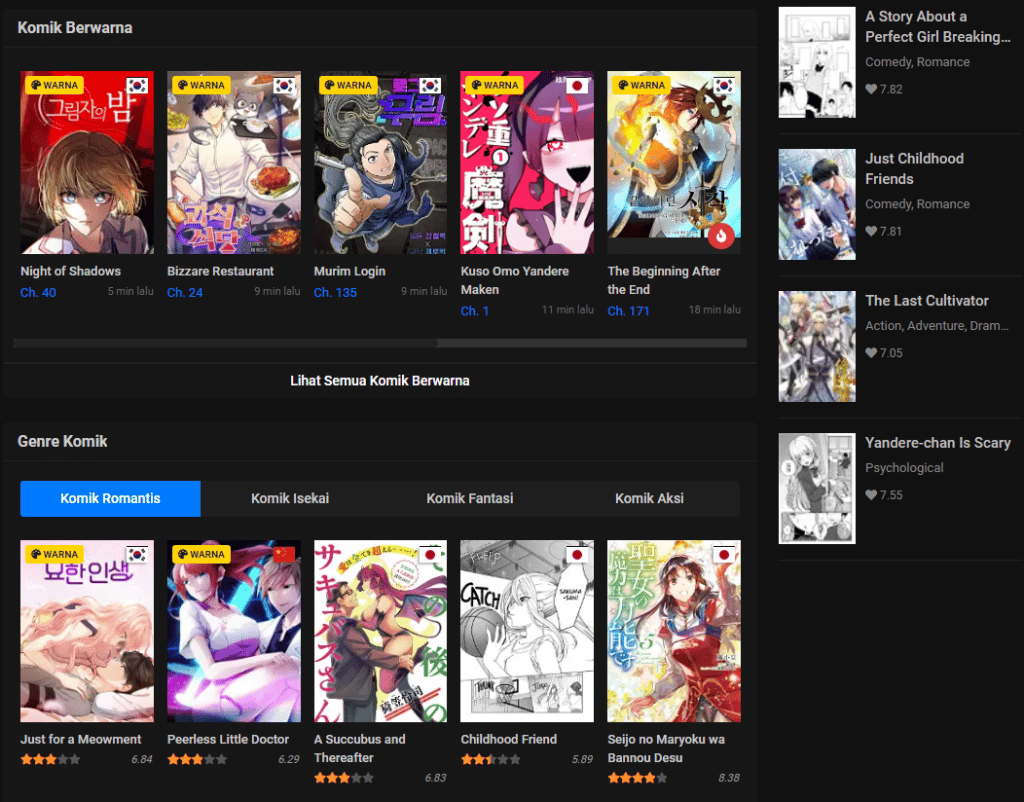Click the title Just for a Meowment

(80, 739)
